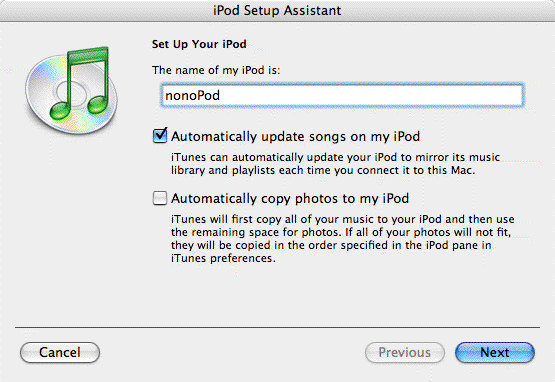
Task: Proceed with the Next button
Action: [494, 352]
